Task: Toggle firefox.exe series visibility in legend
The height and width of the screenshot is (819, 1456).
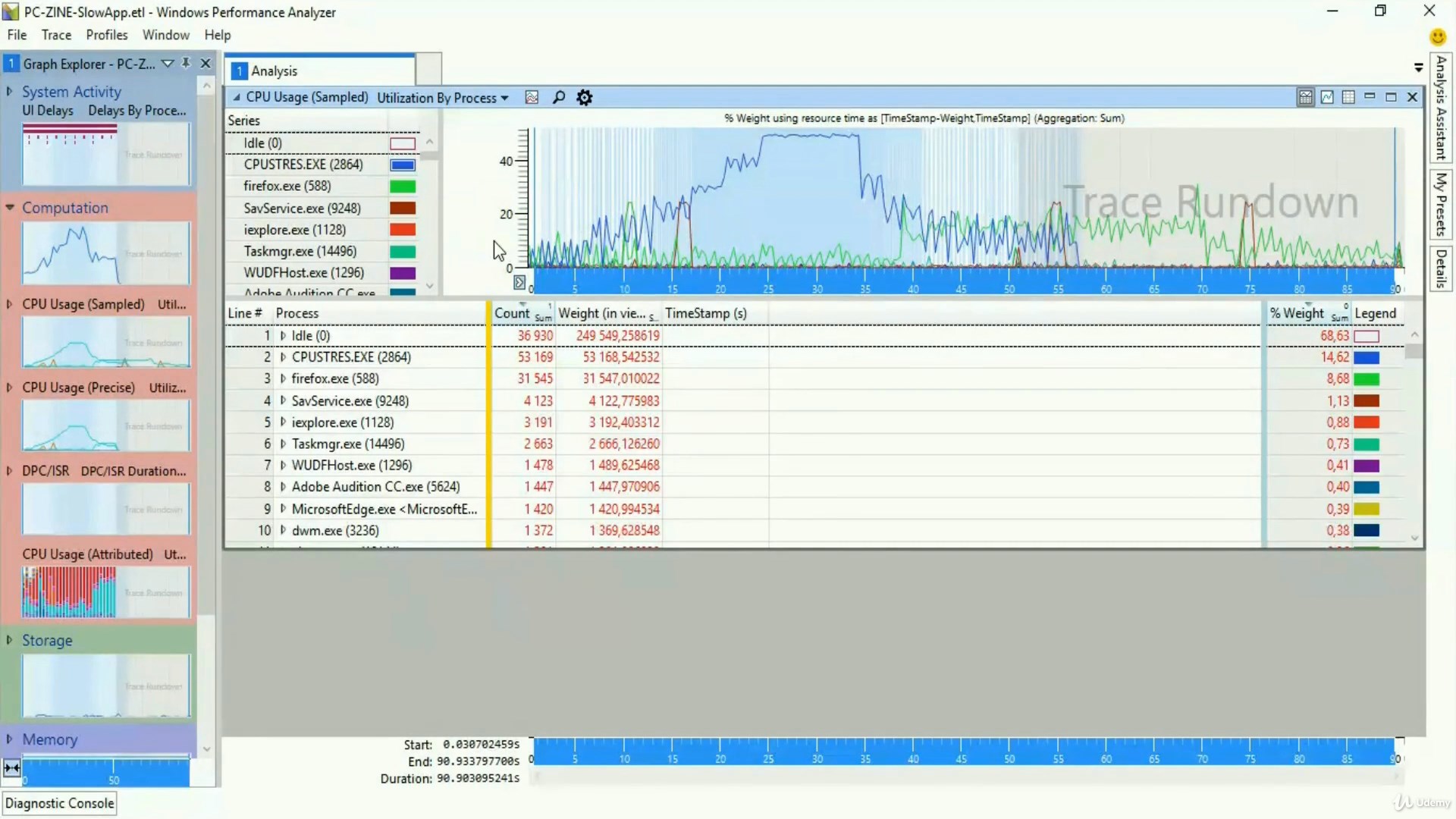Action: (403, 187)
